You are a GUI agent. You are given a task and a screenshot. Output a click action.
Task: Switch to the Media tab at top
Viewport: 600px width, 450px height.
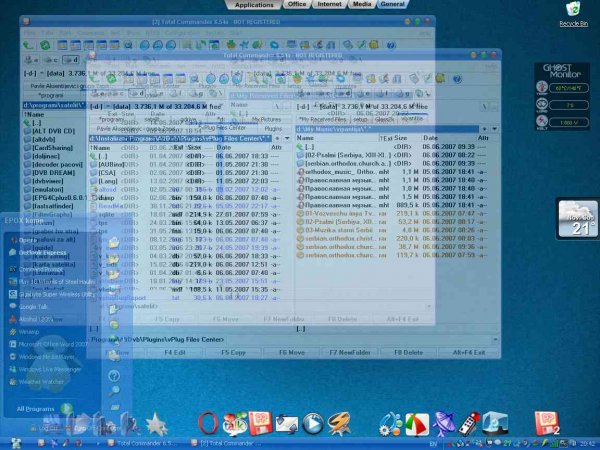(362, 4)
